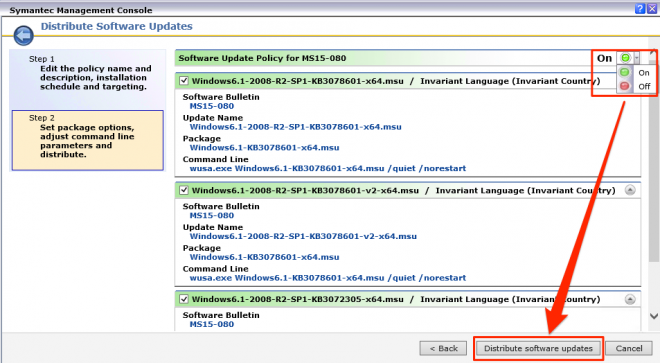Click the Distribute software updates button
This screenshot has width=660, height=363.
pyautogui.click(x=538, y=348)
